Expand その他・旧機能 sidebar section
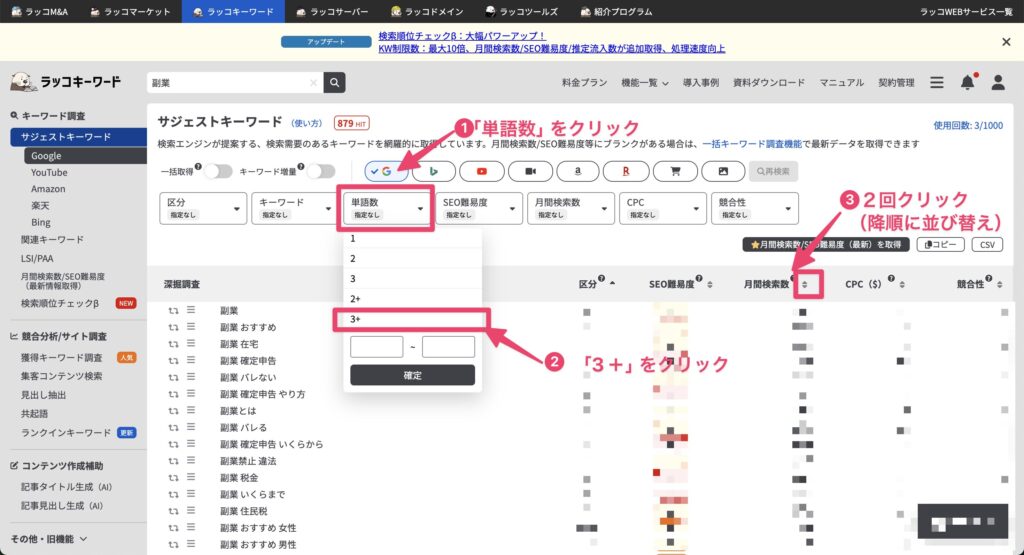Screen dimensions: 1024x555 pos(48,539)
